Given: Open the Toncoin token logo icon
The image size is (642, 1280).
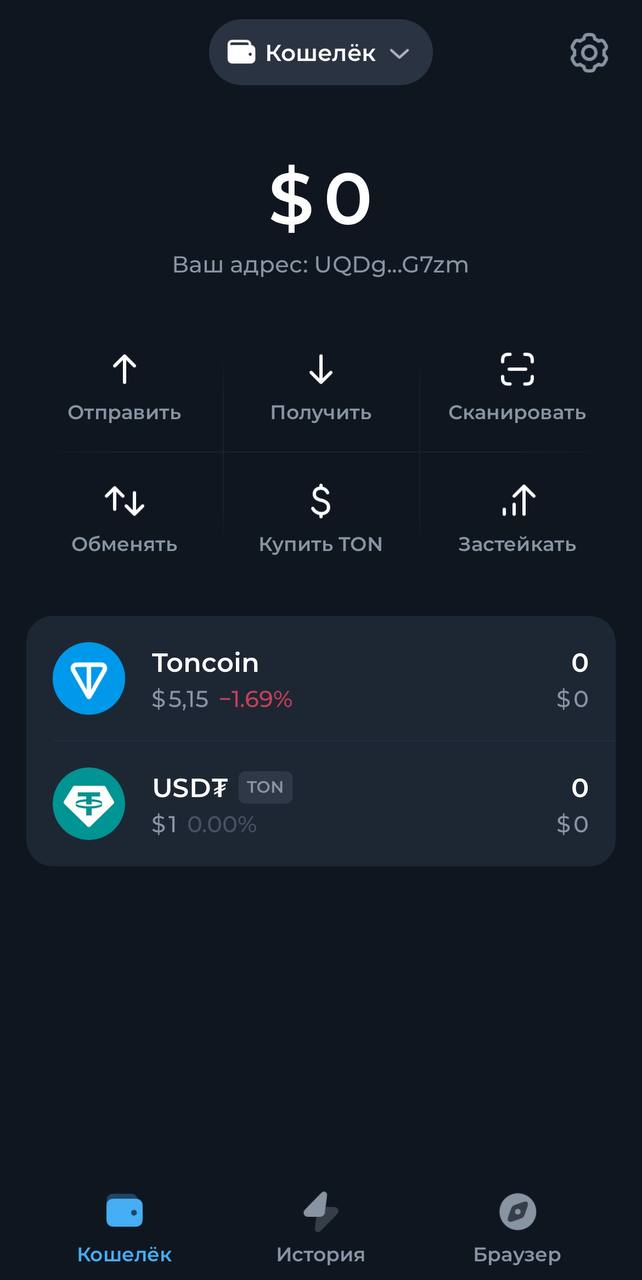Looking at the screenshot, I should (89, 678).
